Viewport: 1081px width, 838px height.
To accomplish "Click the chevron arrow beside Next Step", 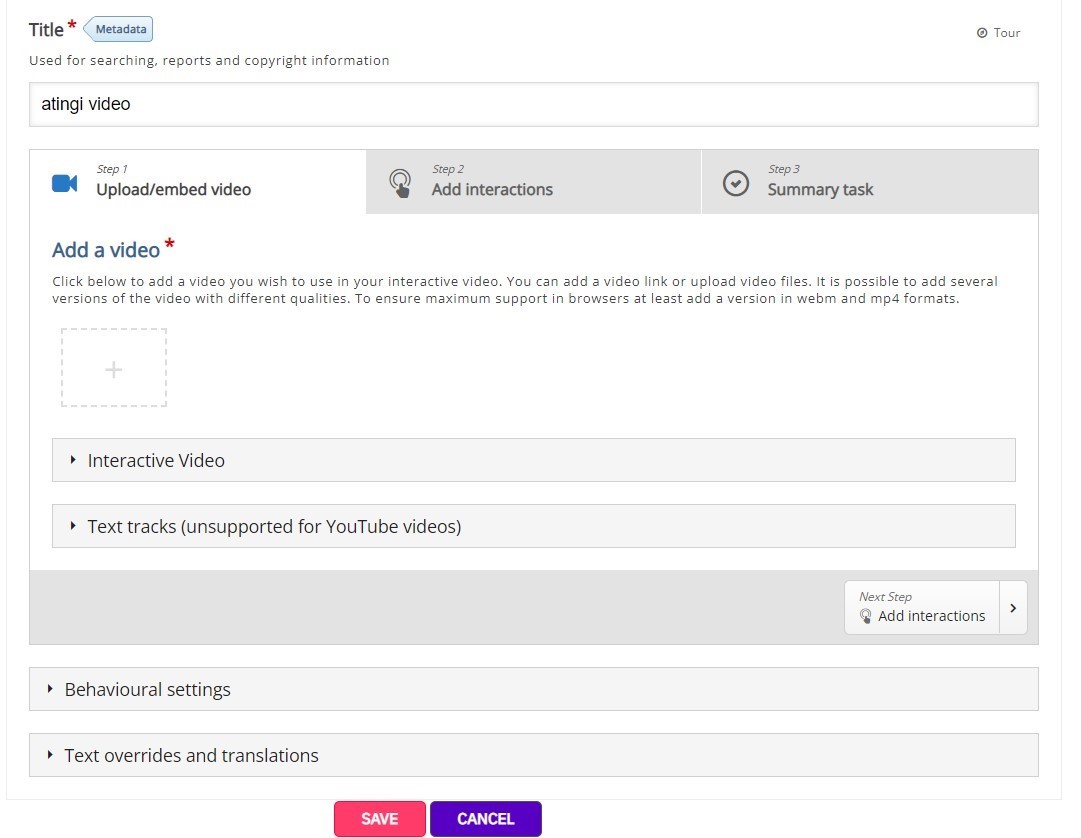I will pos(1013,608).
